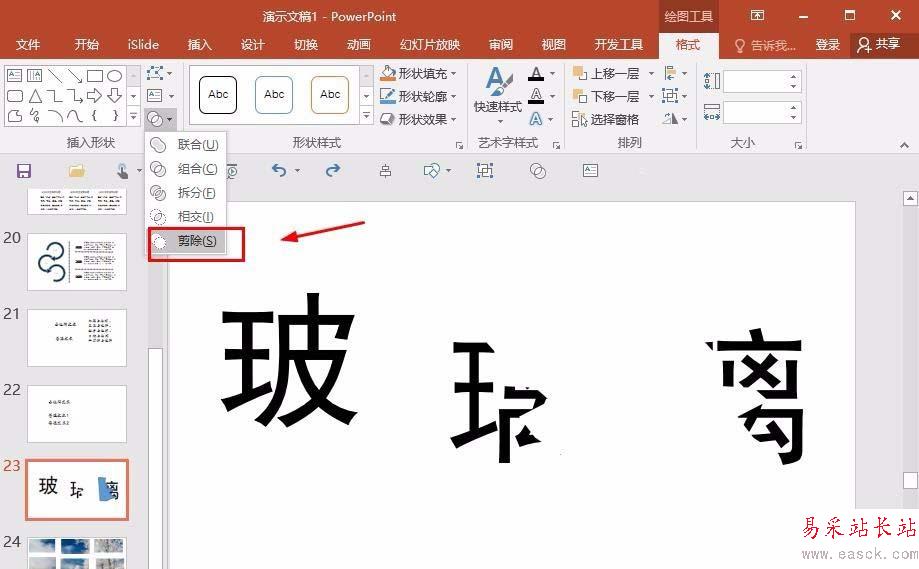Apply the blue outline Abc shape style
Screen dimensions: 919x569
(x=274, y=94)
